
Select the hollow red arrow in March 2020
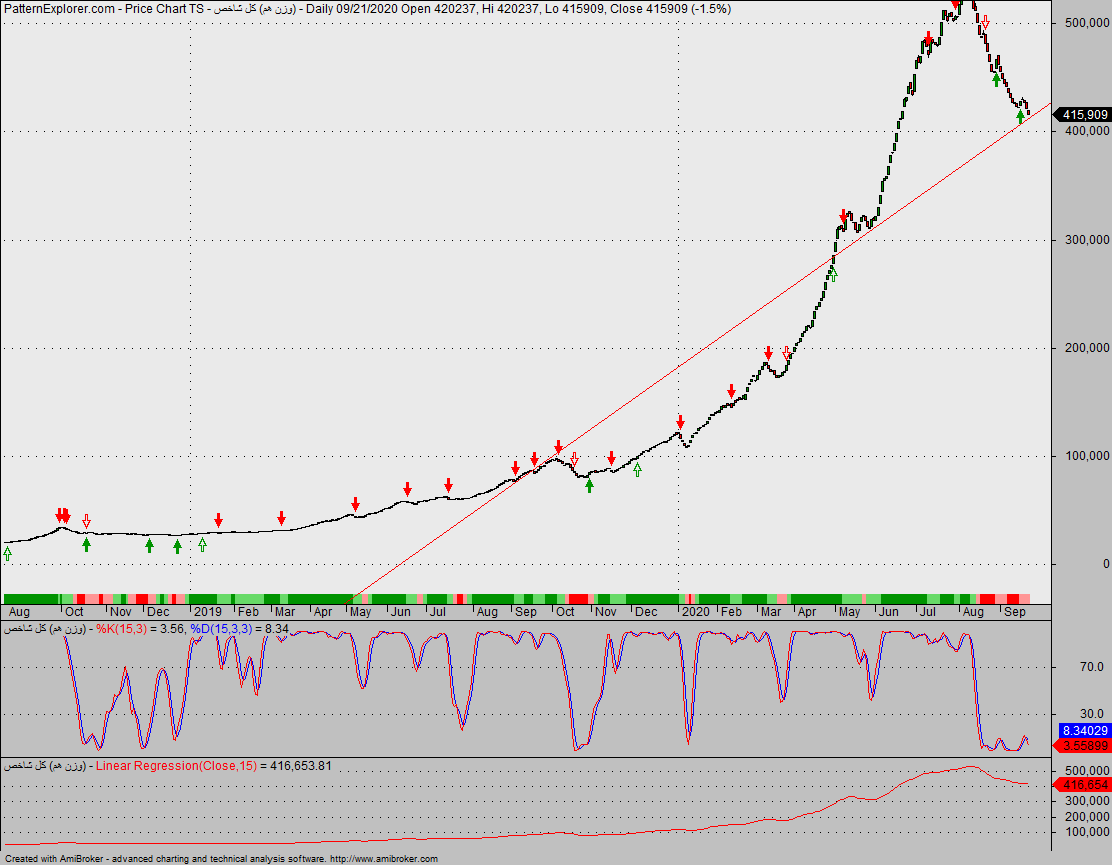(x=786, y=353)
